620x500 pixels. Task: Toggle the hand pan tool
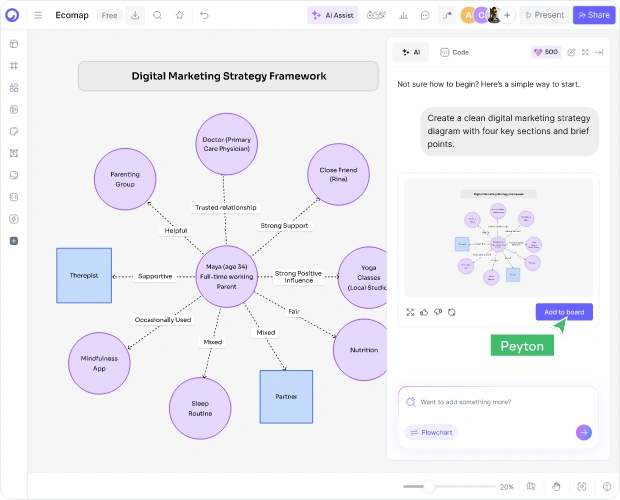click(556, 487)
